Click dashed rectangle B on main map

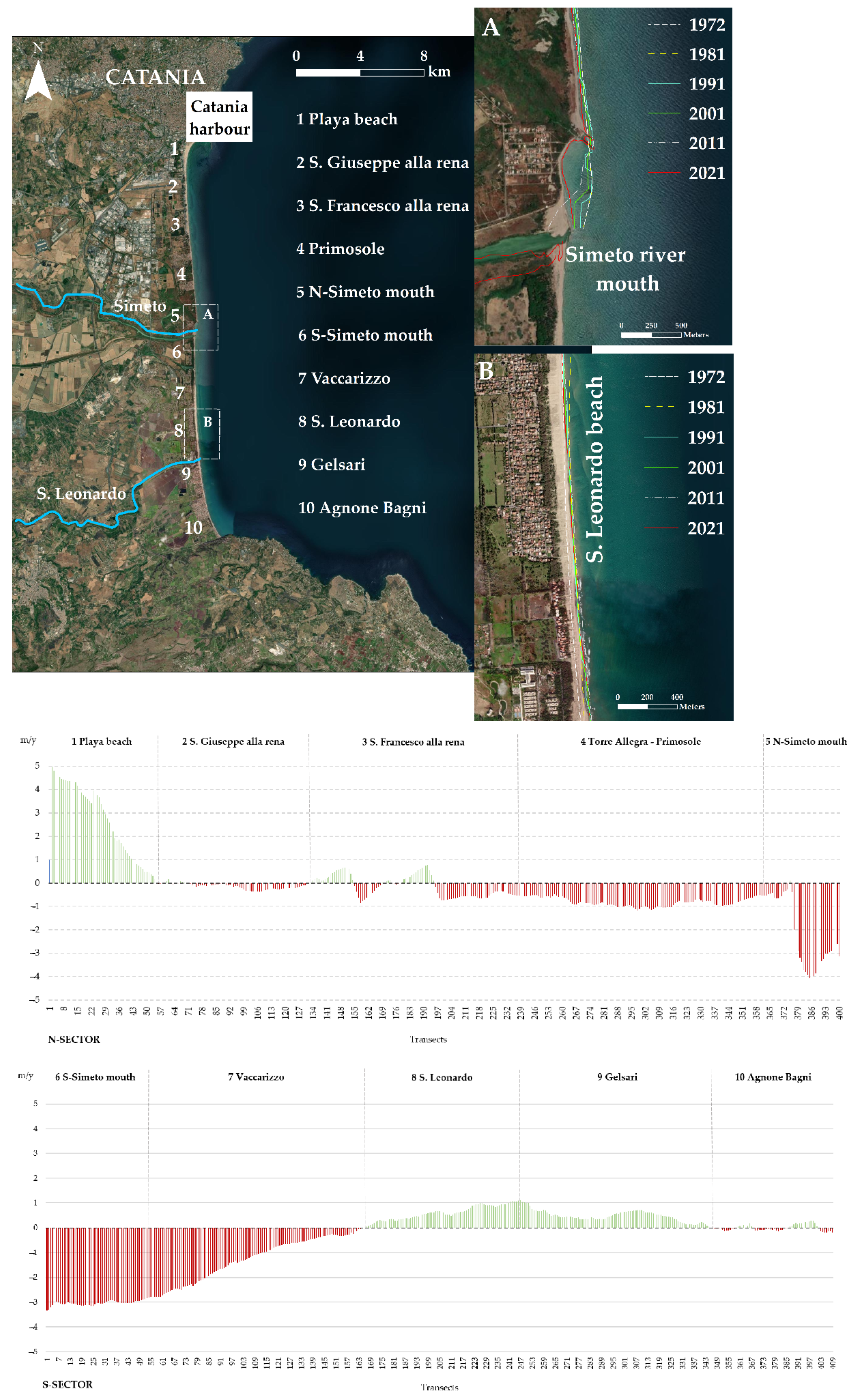coord(202,434)
